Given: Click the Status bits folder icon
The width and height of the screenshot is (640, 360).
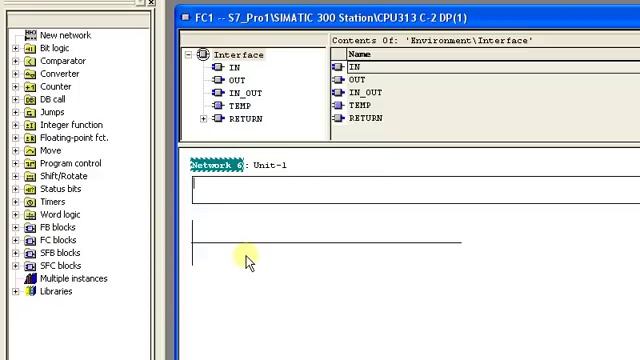Looking at the screenshot, I should point(30,189).
